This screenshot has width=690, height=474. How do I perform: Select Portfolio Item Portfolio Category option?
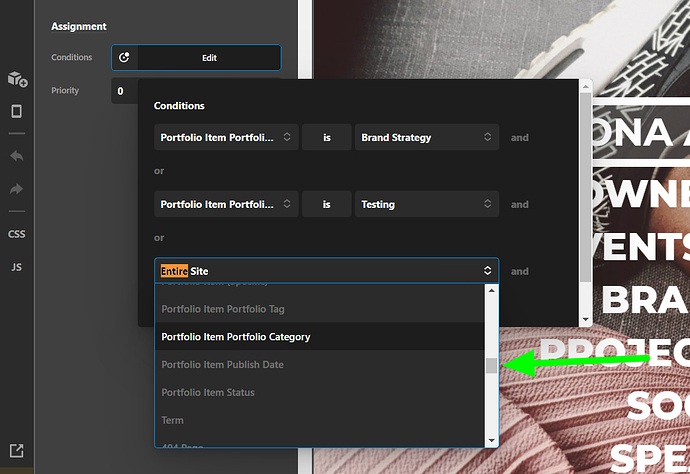pyautogui.click(x=319, y=337)
